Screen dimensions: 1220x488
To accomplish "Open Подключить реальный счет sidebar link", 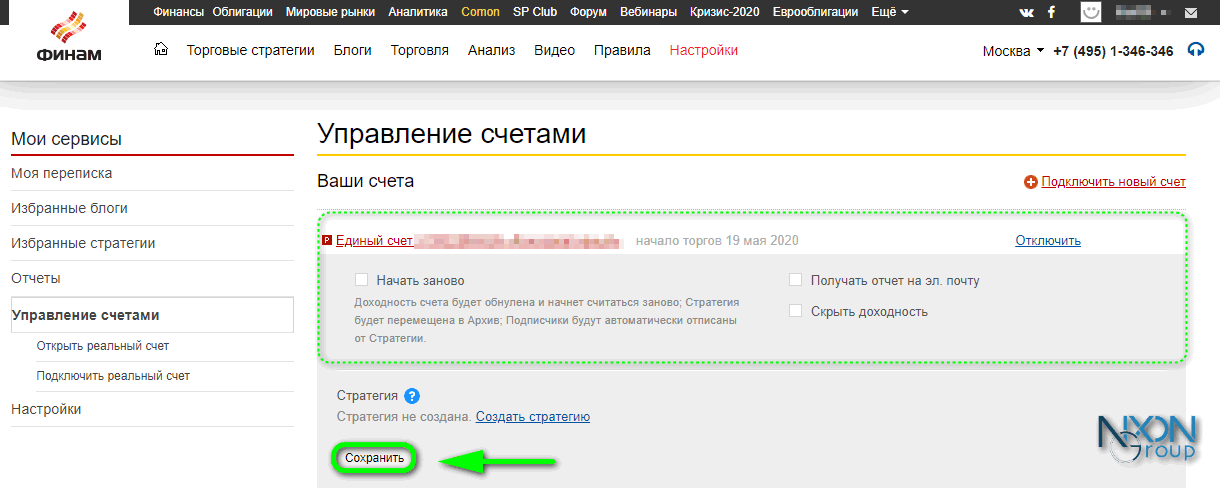I will pos(113,376).
